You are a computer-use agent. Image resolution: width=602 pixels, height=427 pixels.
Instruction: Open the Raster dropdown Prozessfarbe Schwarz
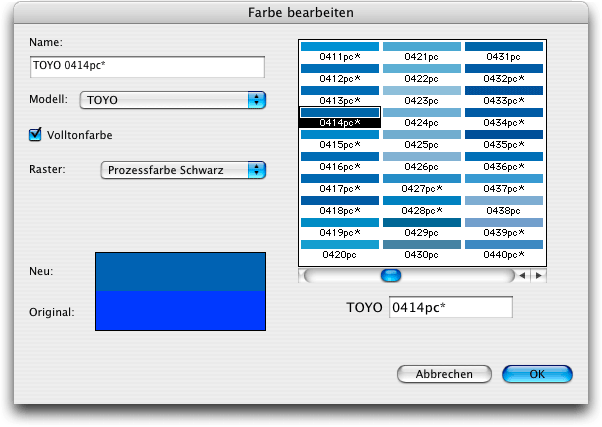point(183,170)
